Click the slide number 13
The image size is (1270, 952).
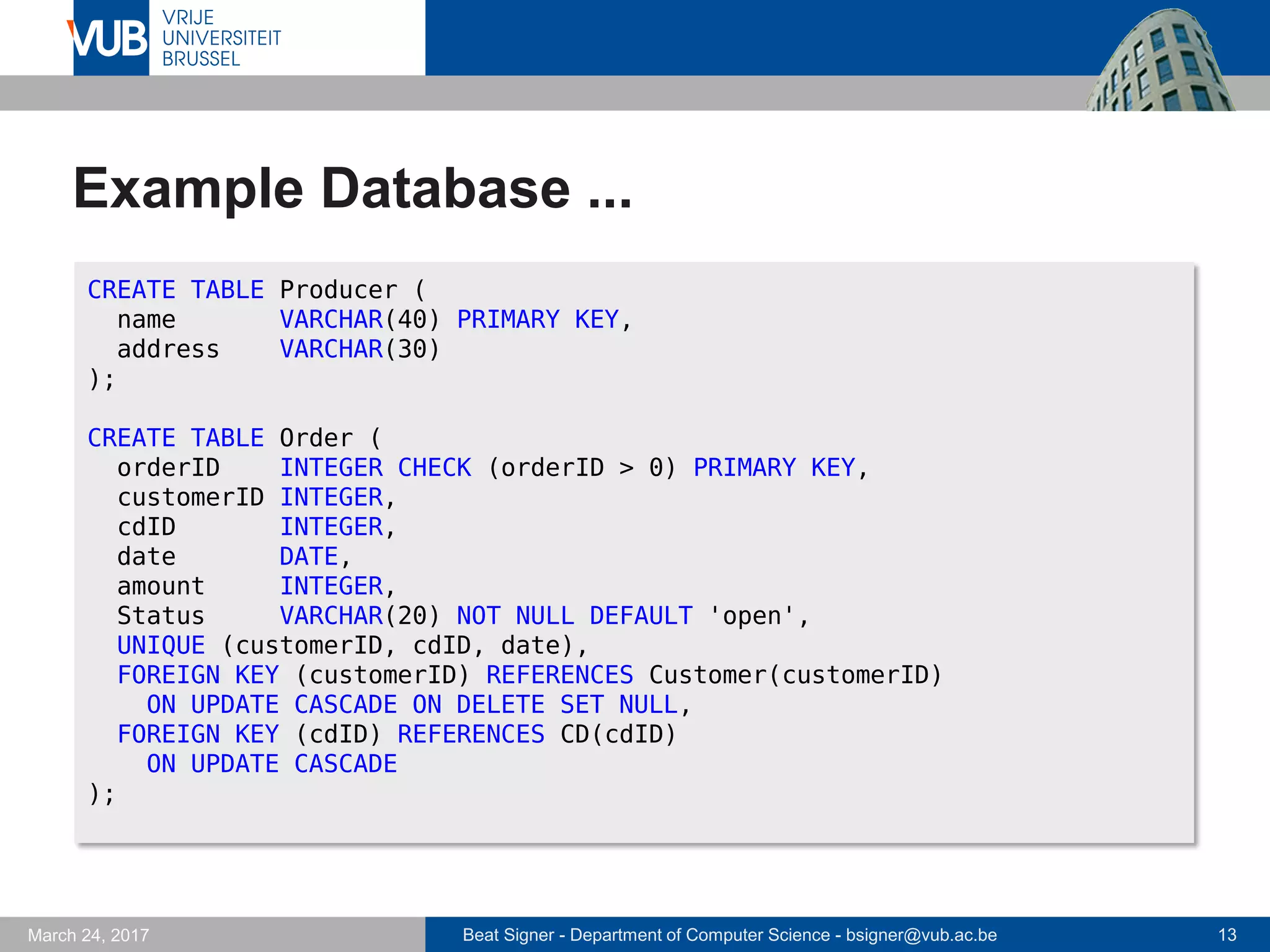tap(1227, 935)
